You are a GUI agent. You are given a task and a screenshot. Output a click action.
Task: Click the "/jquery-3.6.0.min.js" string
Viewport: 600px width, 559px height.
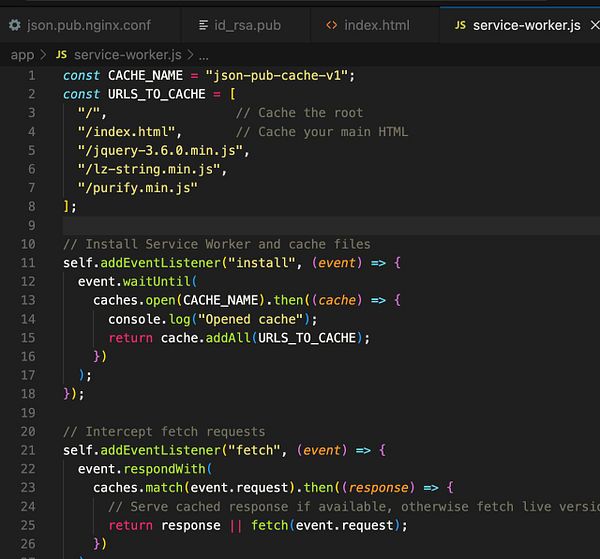coord(160,150)
